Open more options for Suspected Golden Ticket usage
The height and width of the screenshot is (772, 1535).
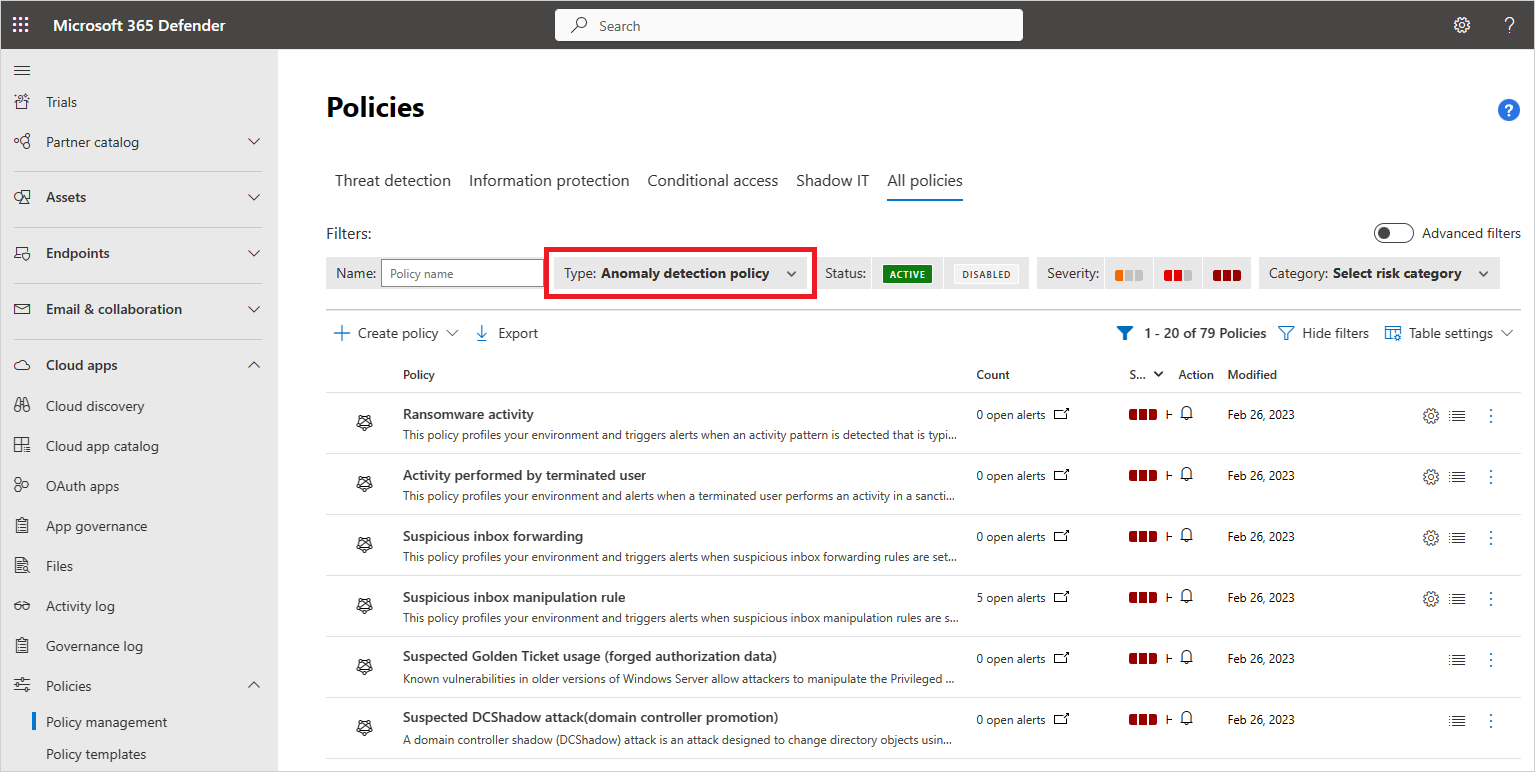coord(1491,659)
